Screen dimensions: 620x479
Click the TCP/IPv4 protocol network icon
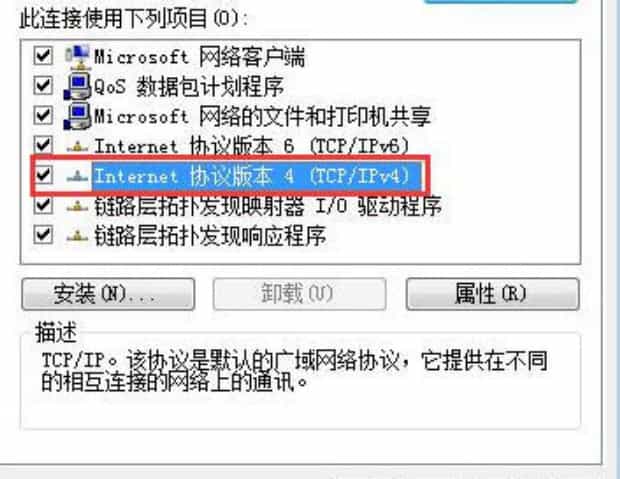click(78, 176)
